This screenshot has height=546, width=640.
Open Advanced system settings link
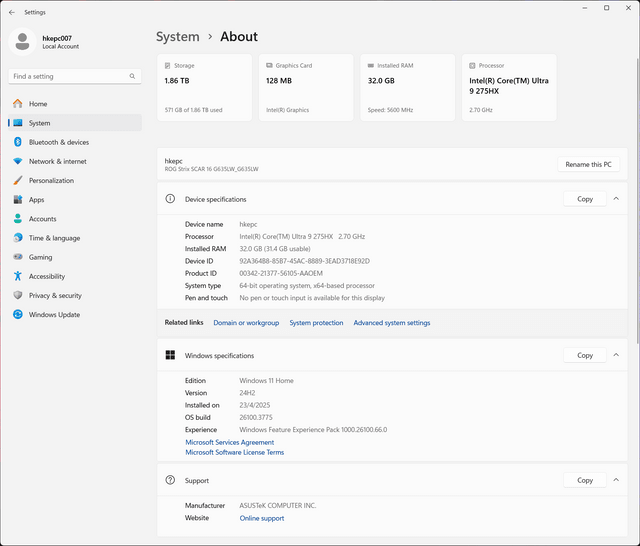tap(392, 323)
